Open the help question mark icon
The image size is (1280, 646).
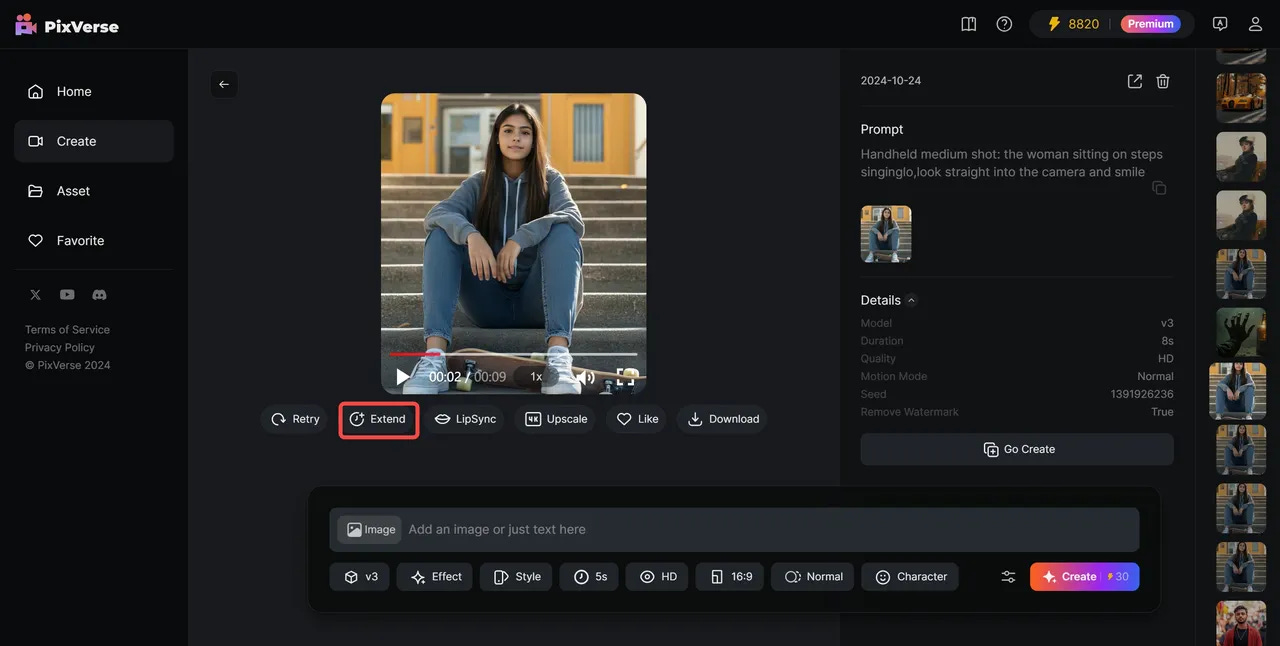tap(1004, 24)
